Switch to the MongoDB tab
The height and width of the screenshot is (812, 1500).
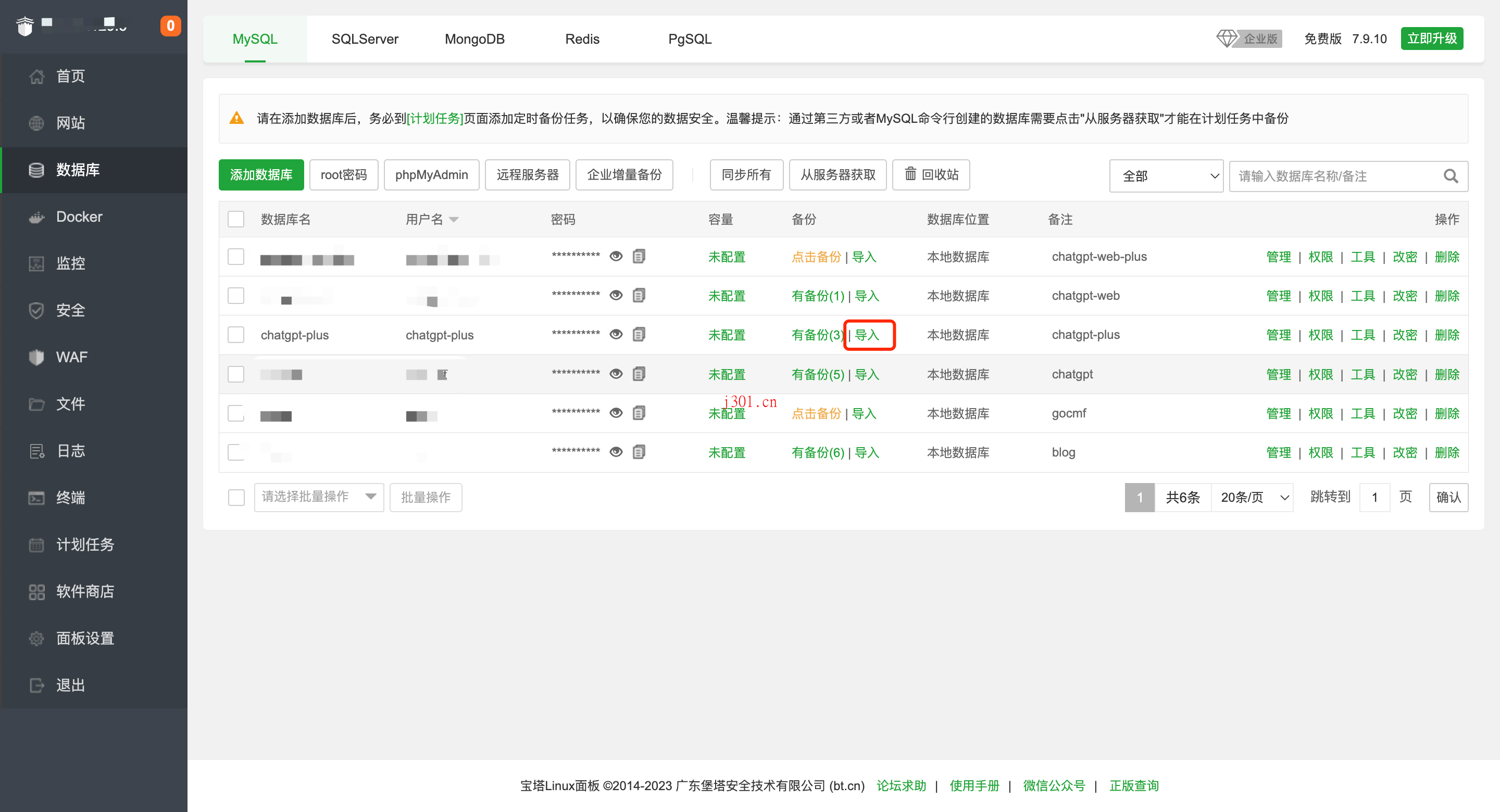(x=474, y=39)
